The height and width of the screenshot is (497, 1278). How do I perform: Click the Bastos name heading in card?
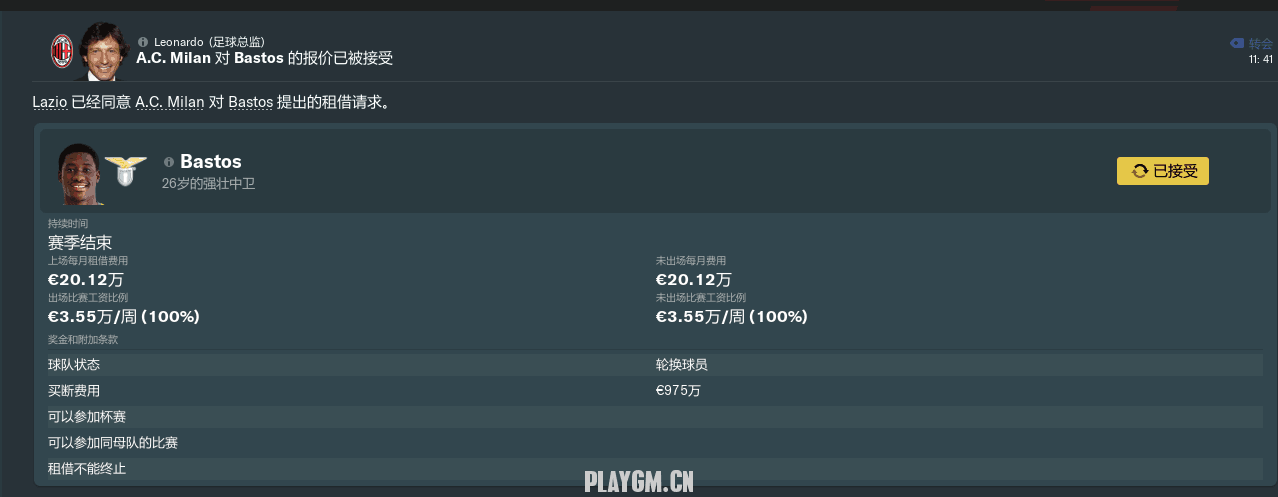211,162
